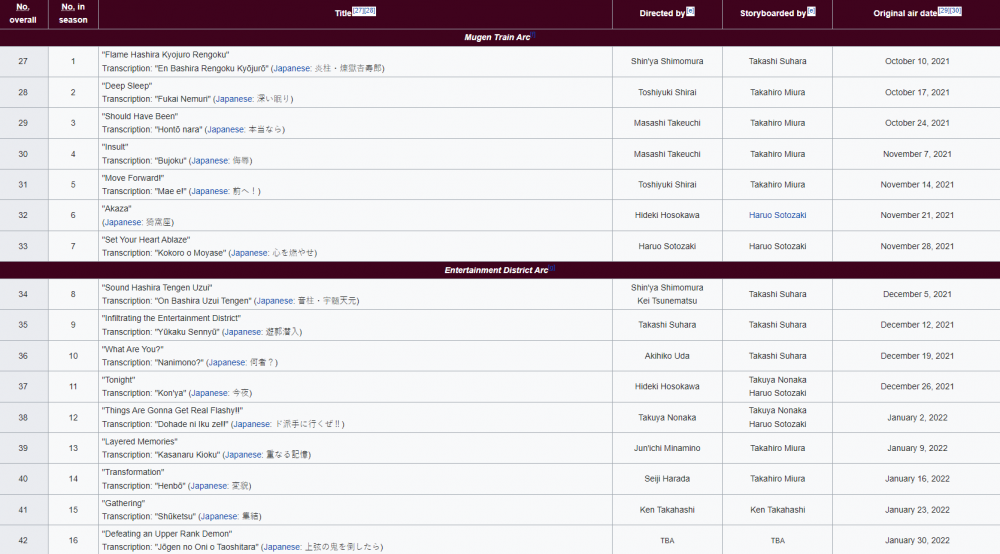1000x554 pixels.
Task: Click transcription "Kokoro o Moyase" text
Action: pyautogui.click(x=191, y=253)
